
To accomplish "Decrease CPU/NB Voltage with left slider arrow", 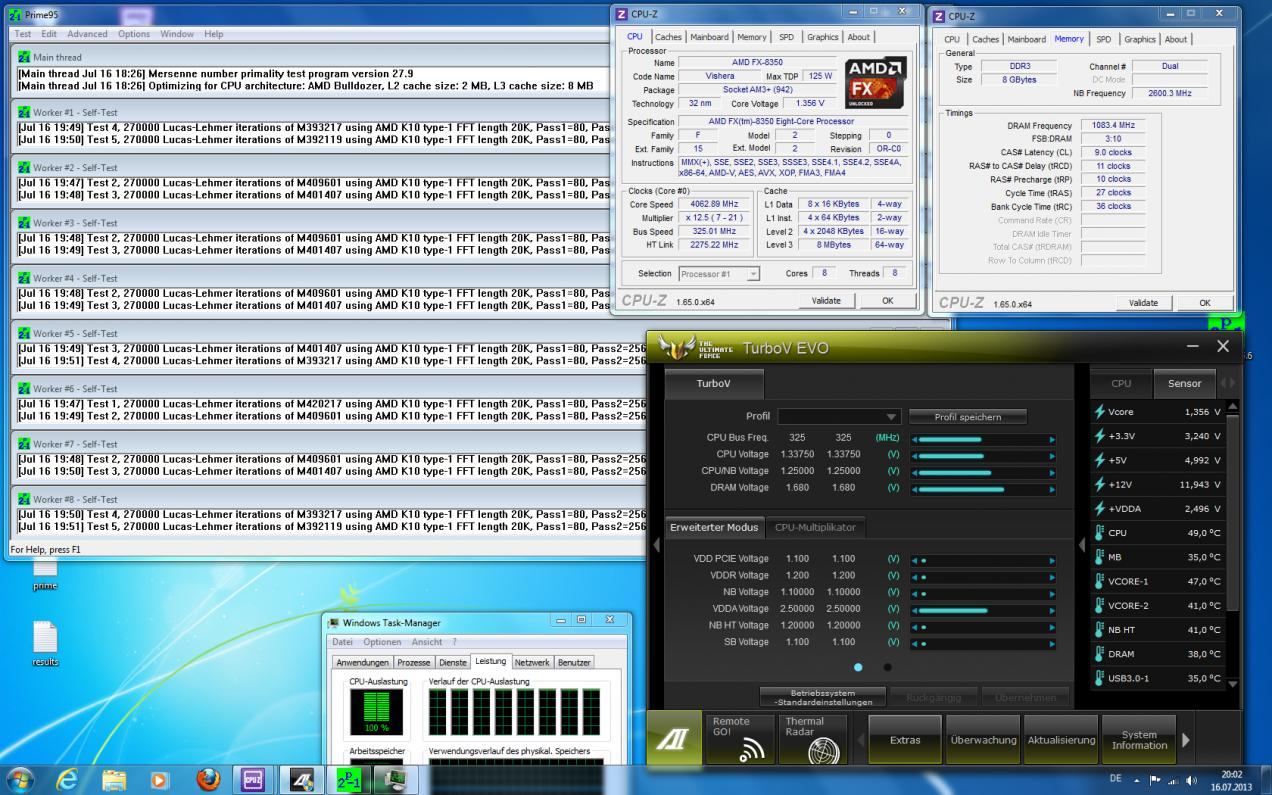I will click(914, 472).
